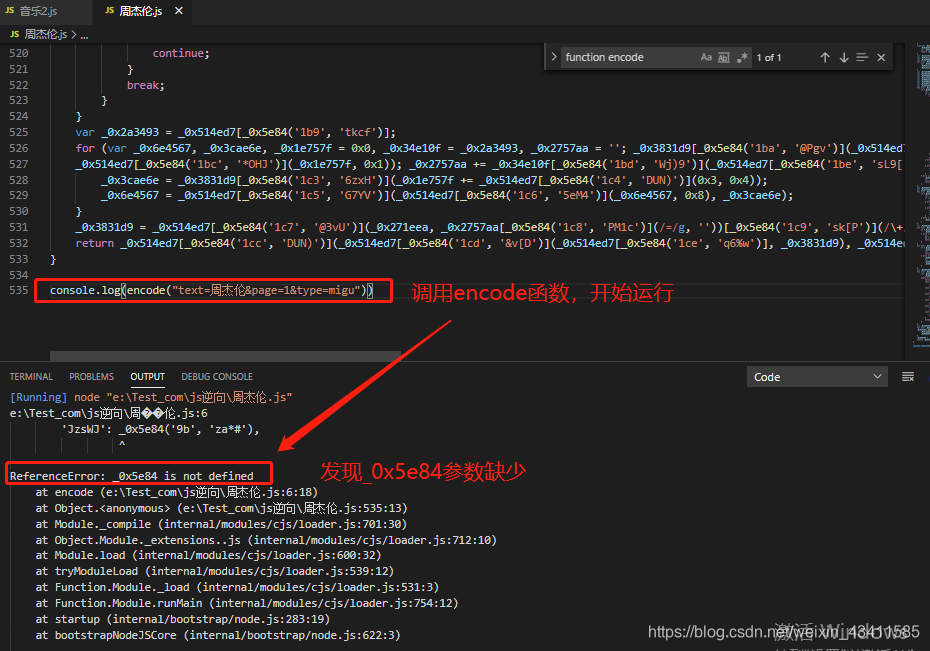
Task: Go to previous match in find widget
Action: [x=824, y=57]
